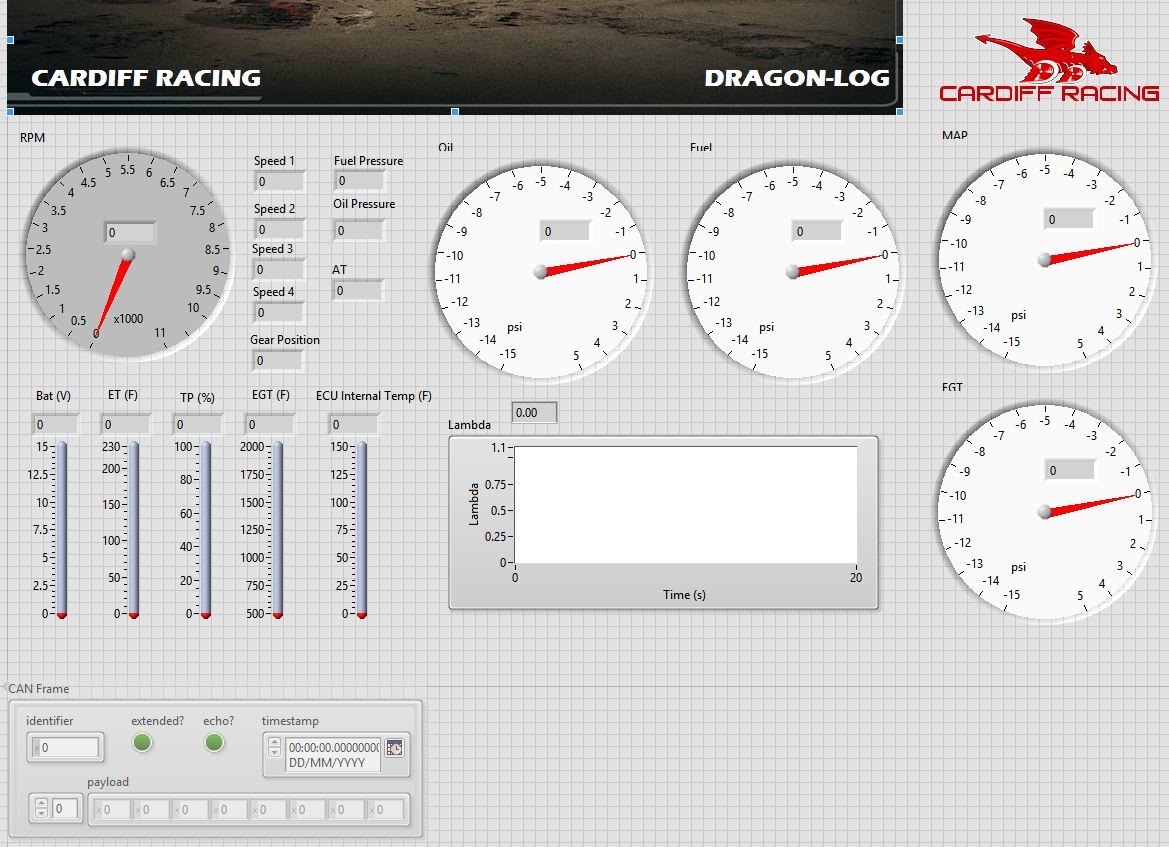The height and width of the screenshot is (847, 1169).
Task: Select the last payload byte field
Action: click(x=385, y=809)
